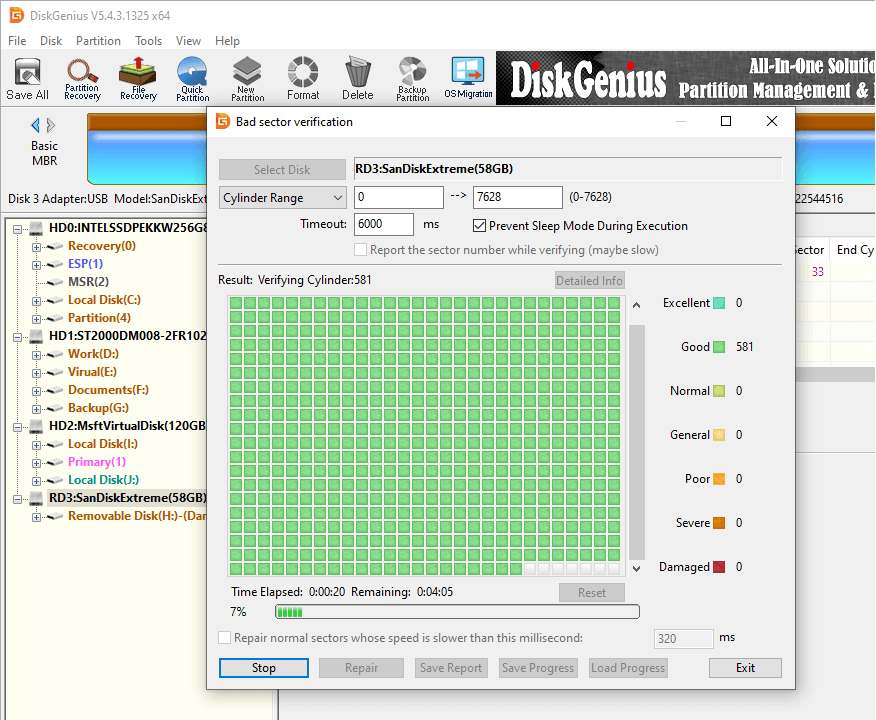Open the Partition Recovery tool

(x=82, y=78)
